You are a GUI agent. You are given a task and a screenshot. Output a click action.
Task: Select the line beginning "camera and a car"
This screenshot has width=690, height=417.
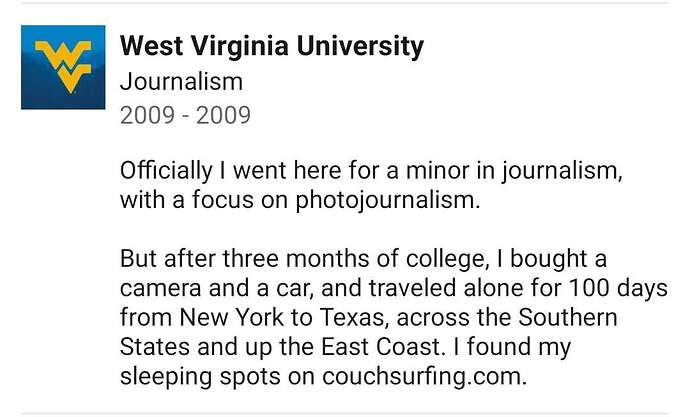tap(394, 289)
